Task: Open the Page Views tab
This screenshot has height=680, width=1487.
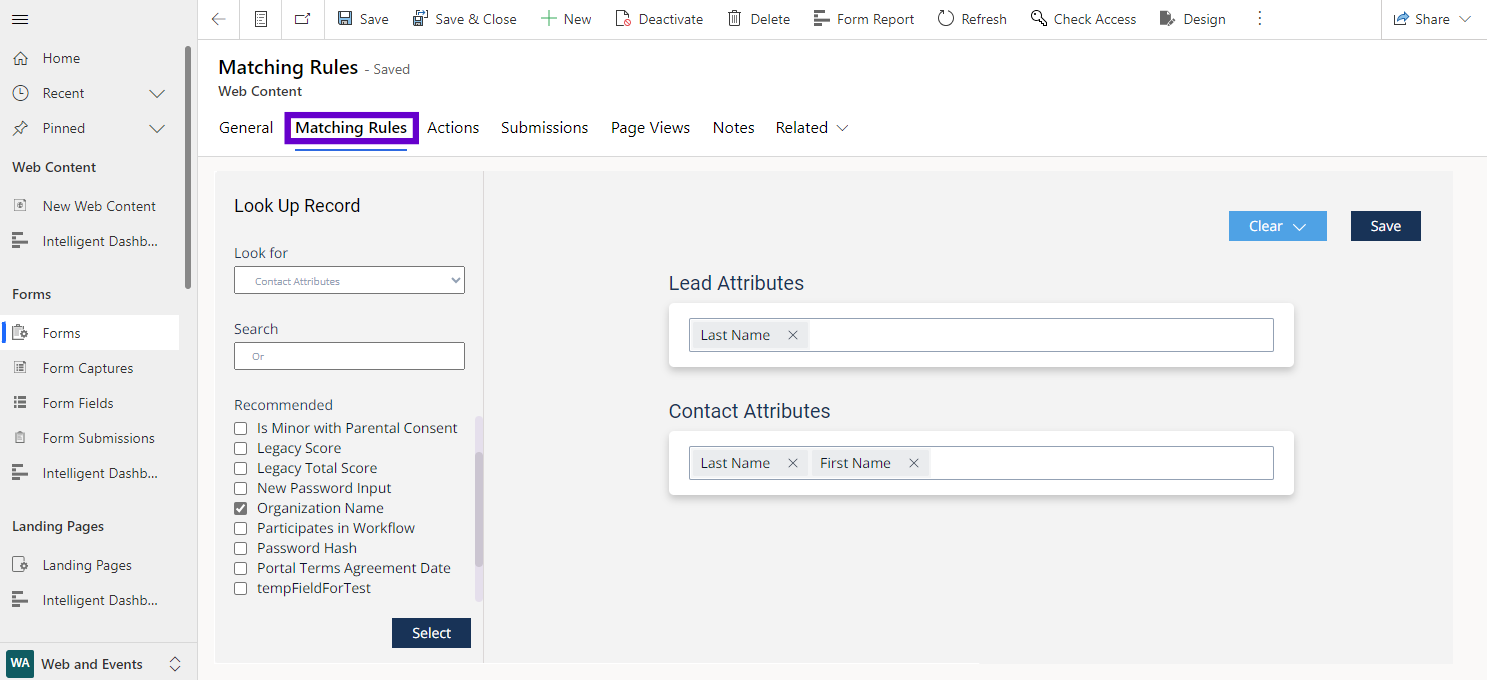Action: tap(650, 128)
